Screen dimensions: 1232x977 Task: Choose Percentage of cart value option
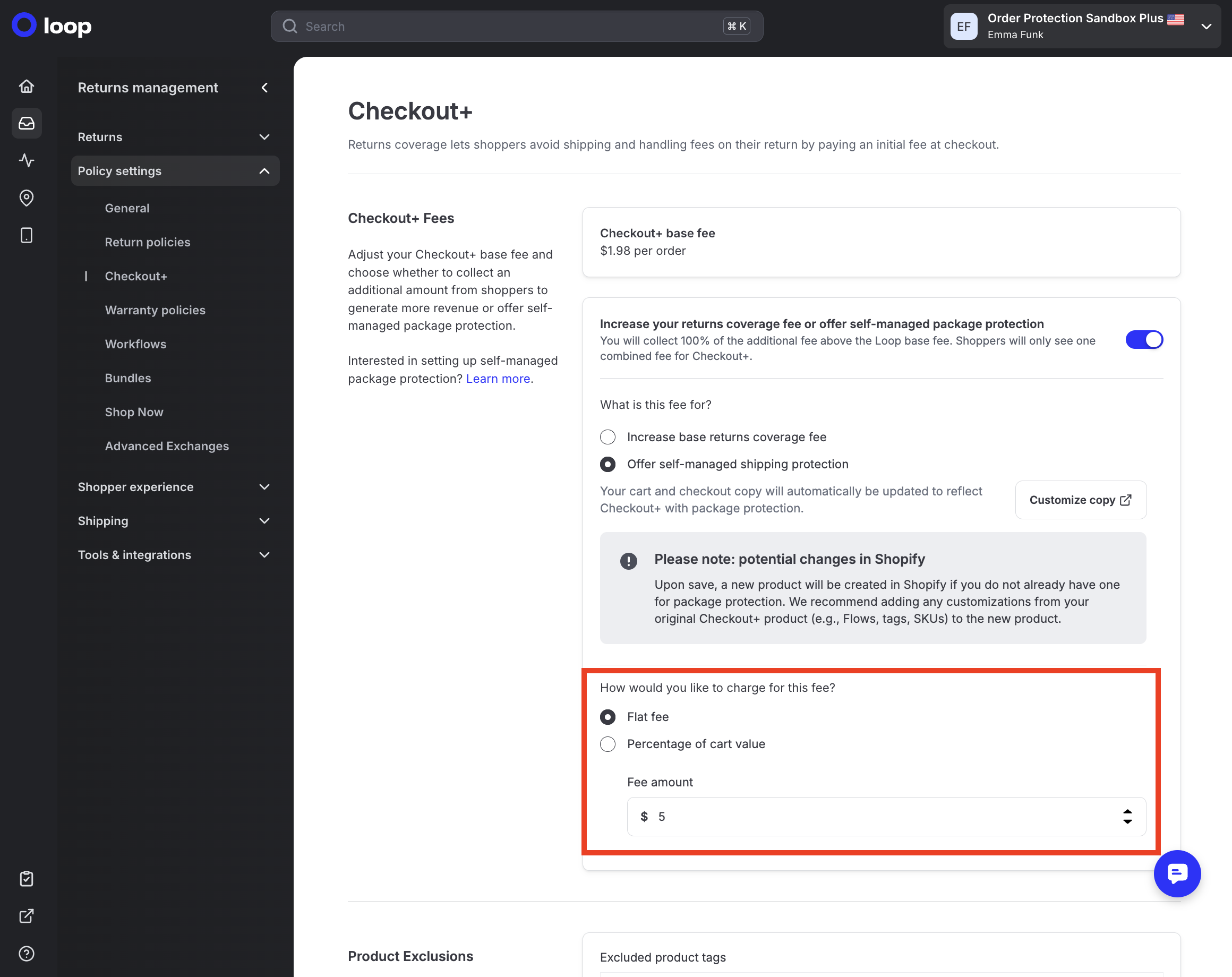click(608, 744)
